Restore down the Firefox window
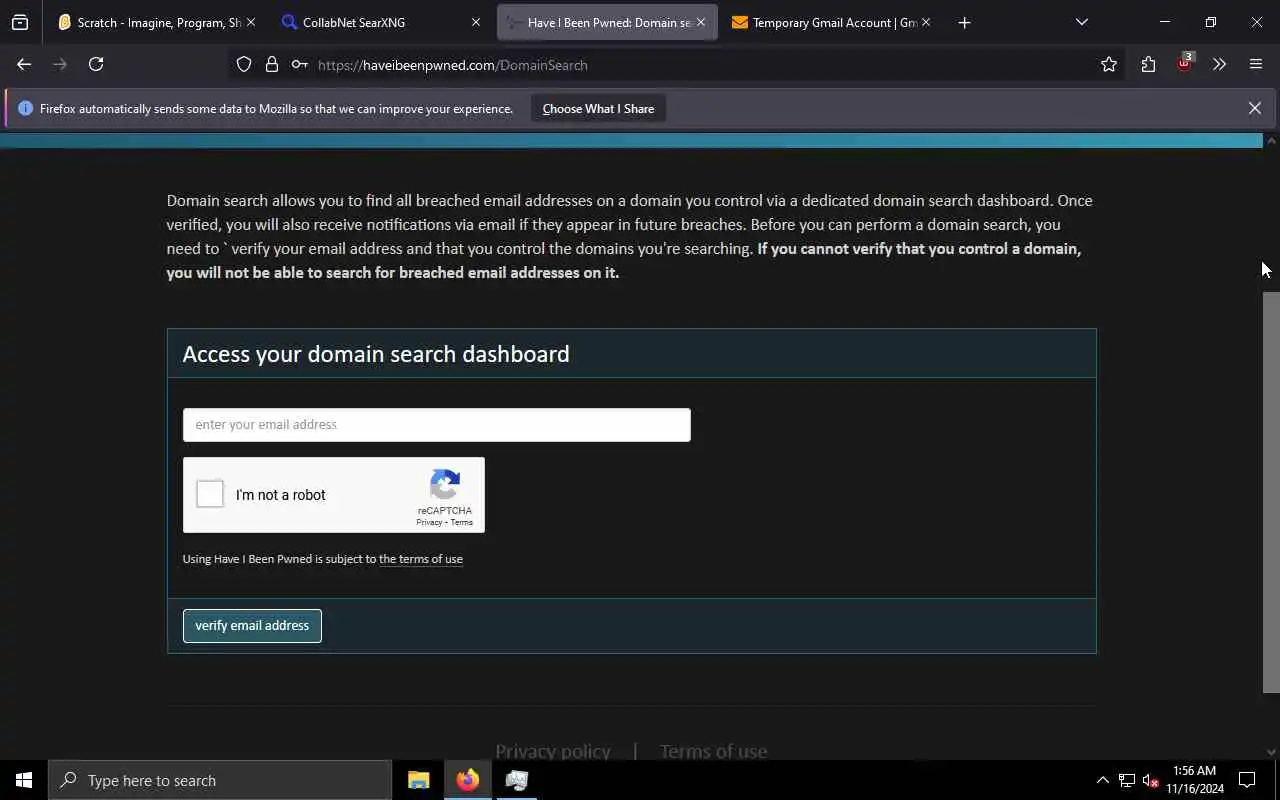1280x800 pixels. click(1210, 22)
